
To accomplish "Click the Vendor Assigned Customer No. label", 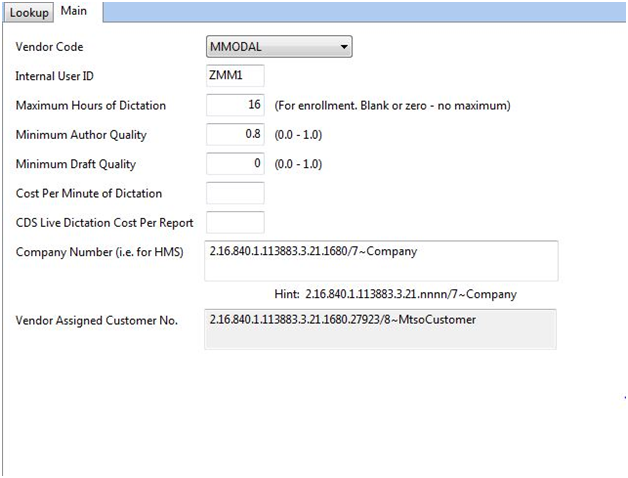I will click(x=97, y=321).
